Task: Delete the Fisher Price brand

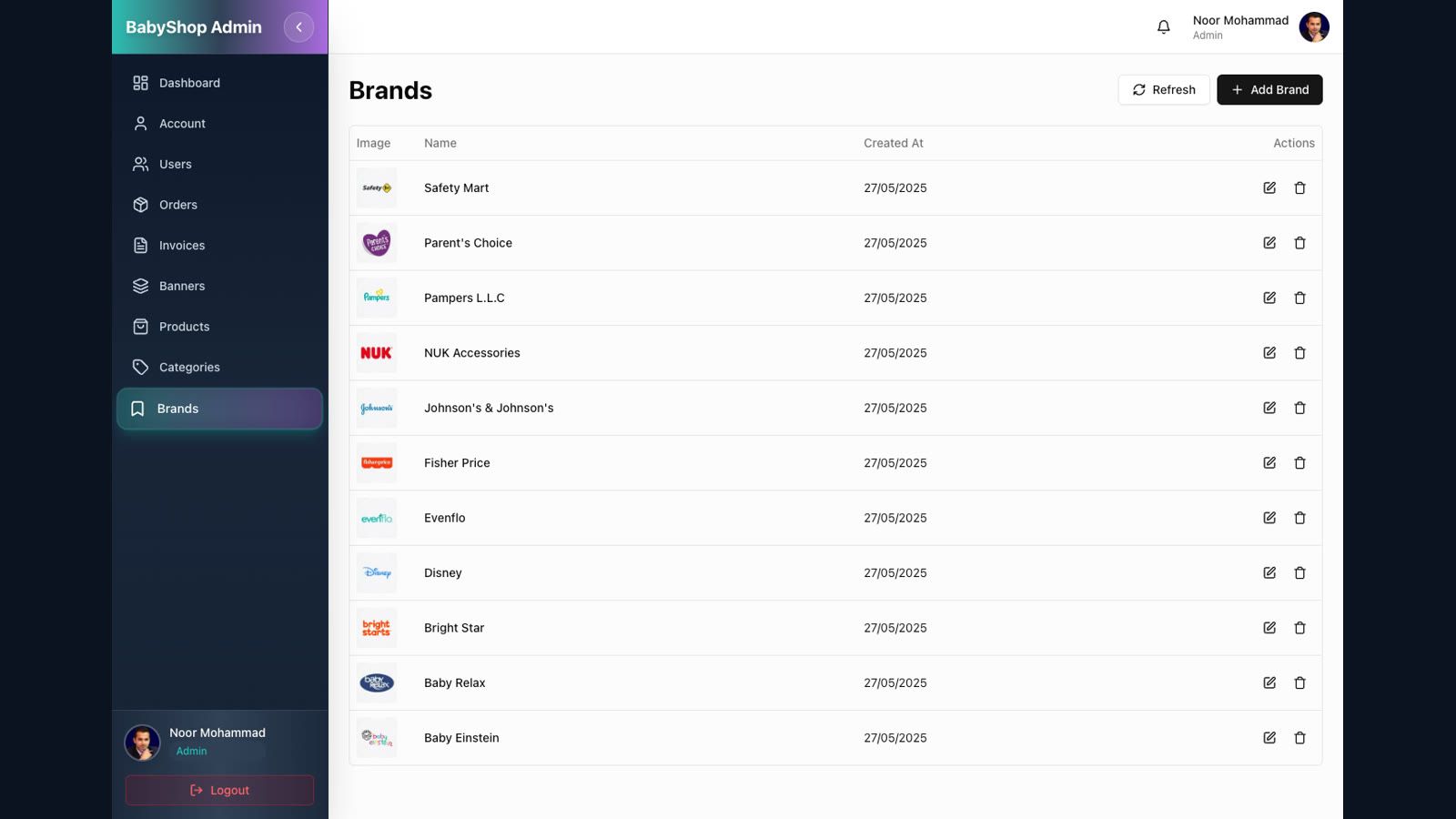Action: [1299, 462]
